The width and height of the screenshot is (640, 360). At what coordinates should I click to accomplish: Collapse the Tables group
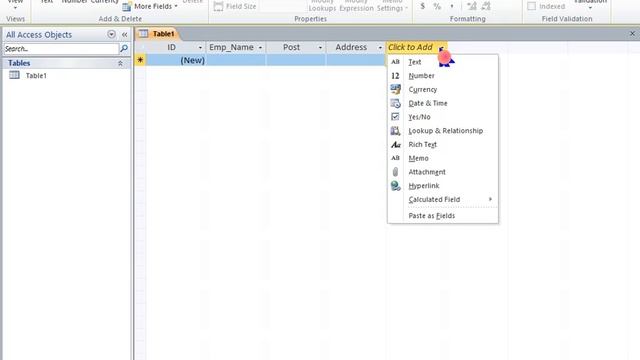[x=120, y=63]
